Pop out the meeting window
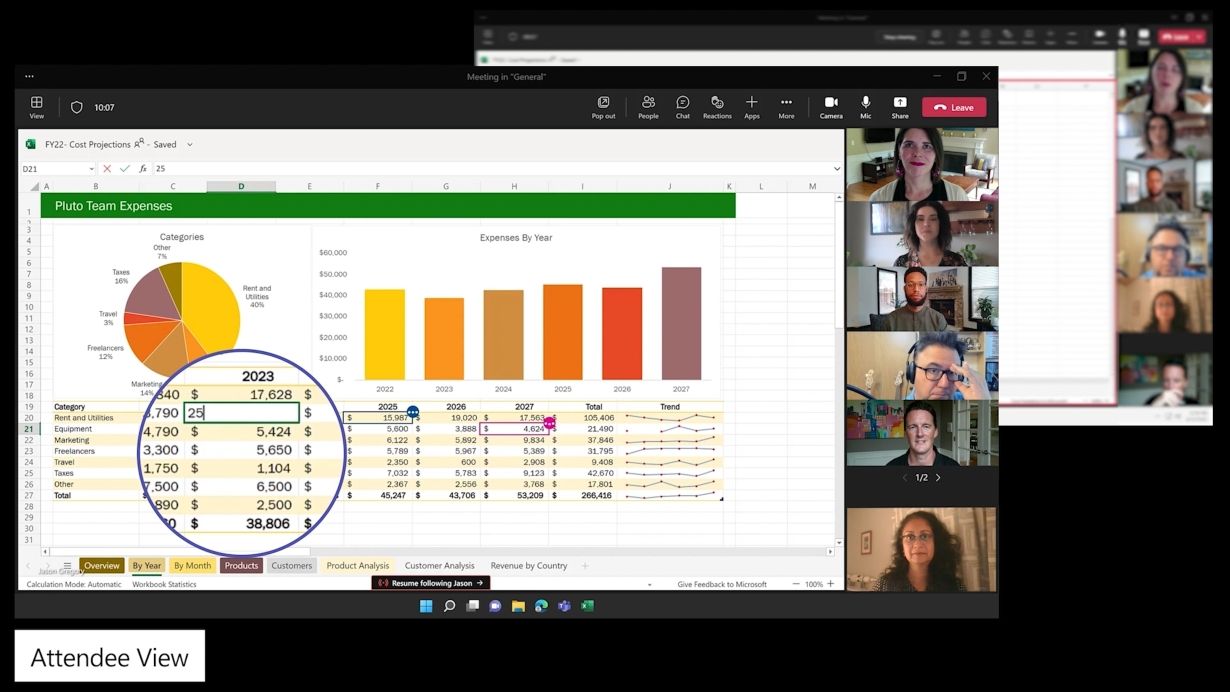 click(603, 105)
